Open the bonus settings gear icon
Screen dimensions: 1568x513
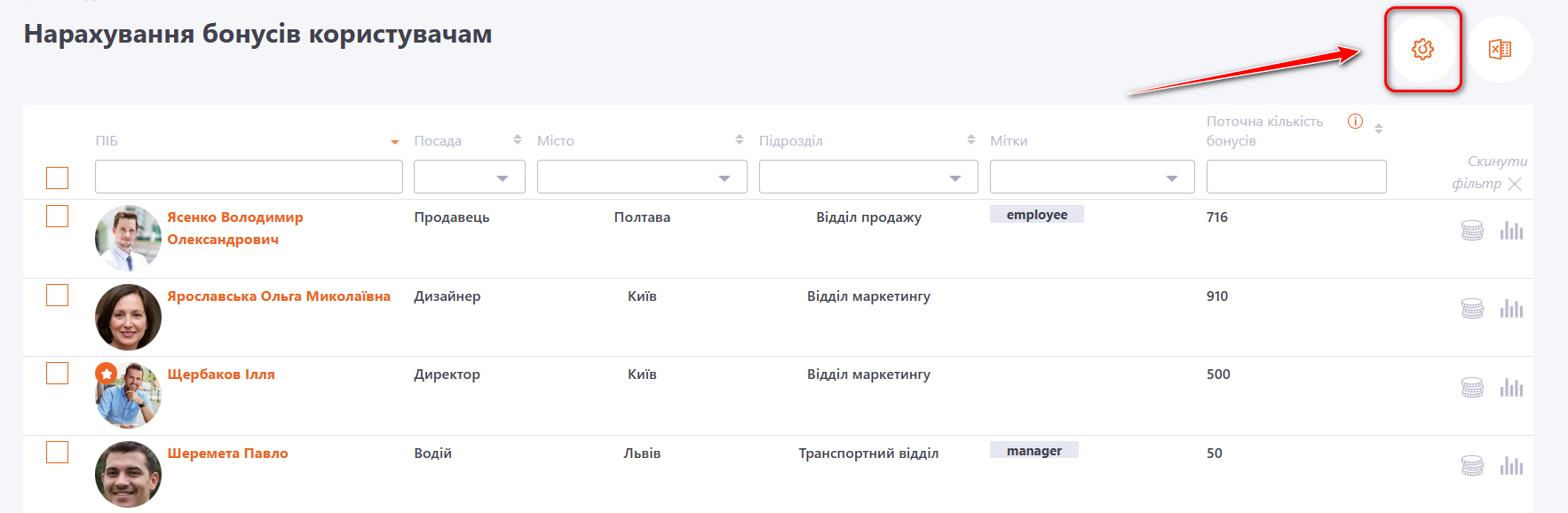coord(1422,50)
